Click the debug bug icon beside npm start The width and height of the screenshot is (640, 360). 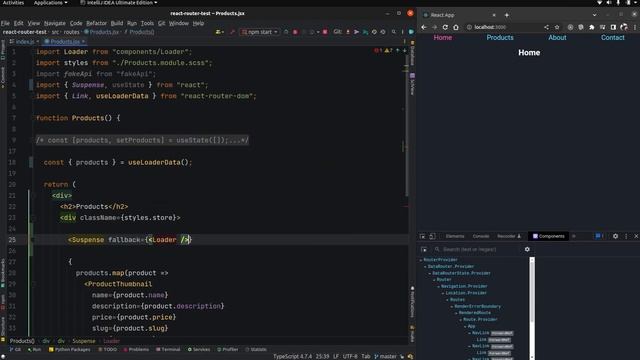tap(295, 32)
